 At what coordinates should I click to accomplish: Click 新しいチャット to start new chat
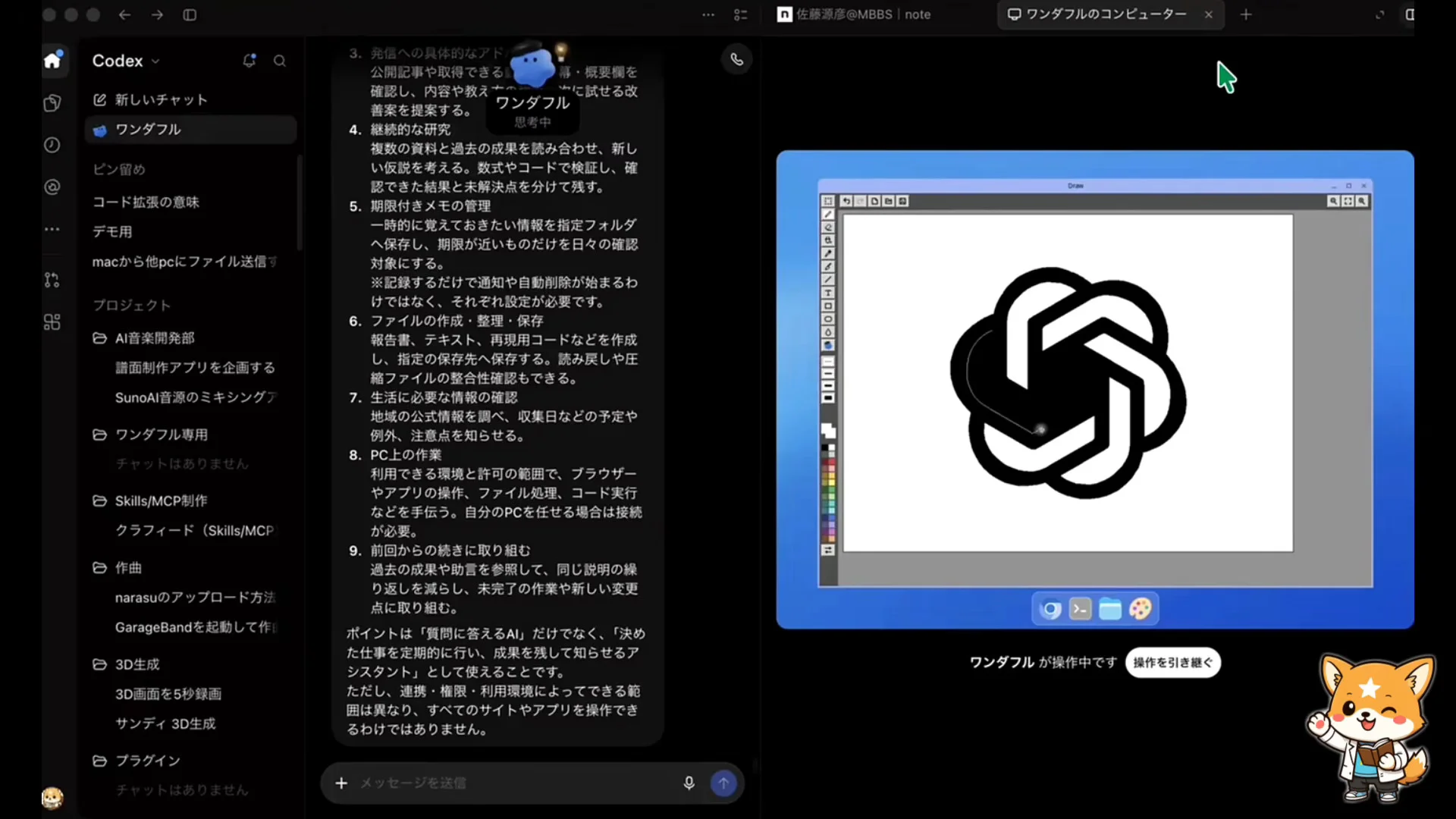[x=150, y=99]
